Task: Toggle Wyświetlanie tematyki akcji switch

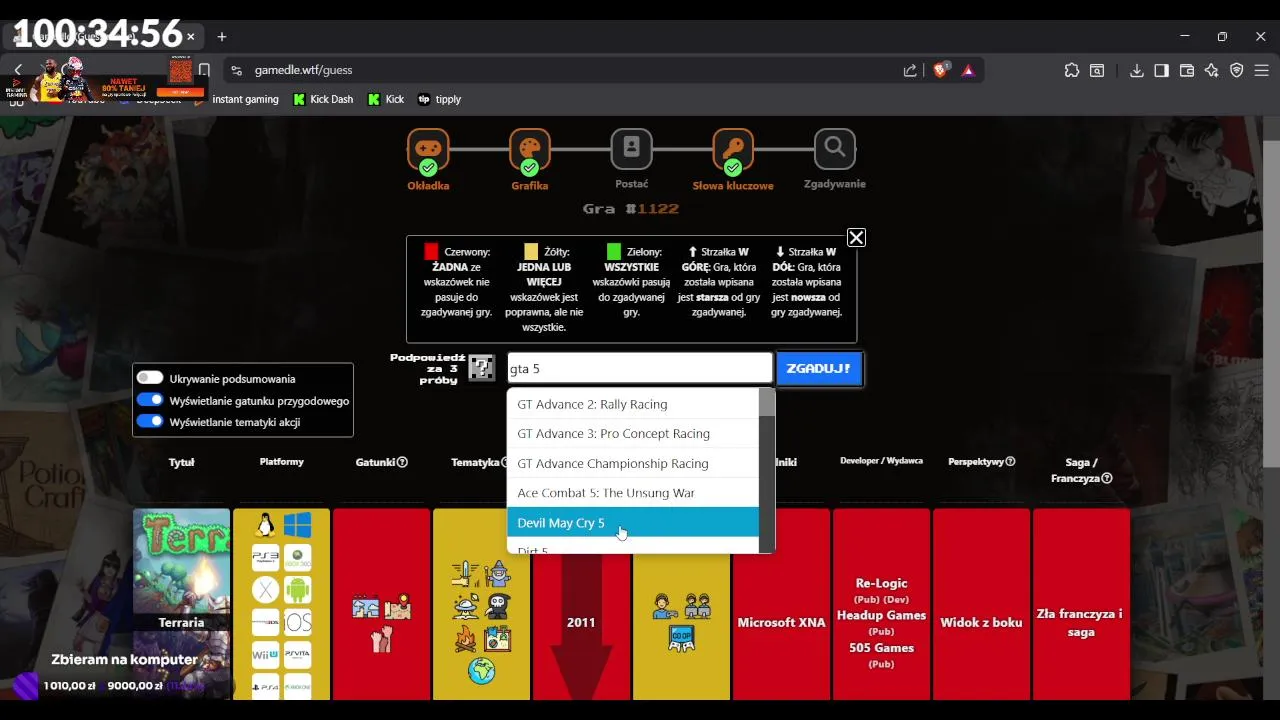Action: 150,421
